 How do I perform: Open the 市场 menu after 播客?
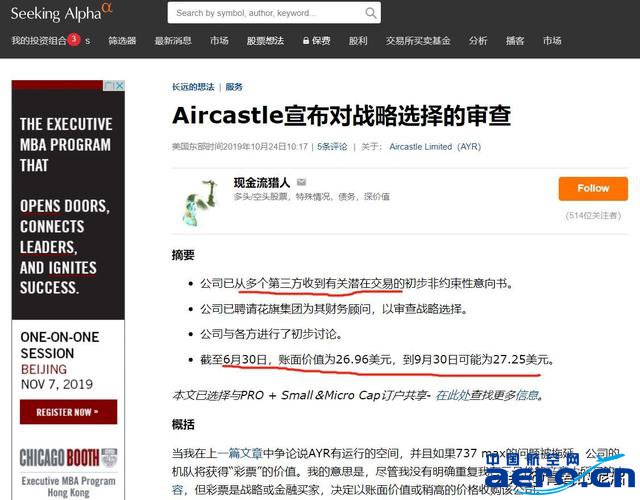point(552,41)
